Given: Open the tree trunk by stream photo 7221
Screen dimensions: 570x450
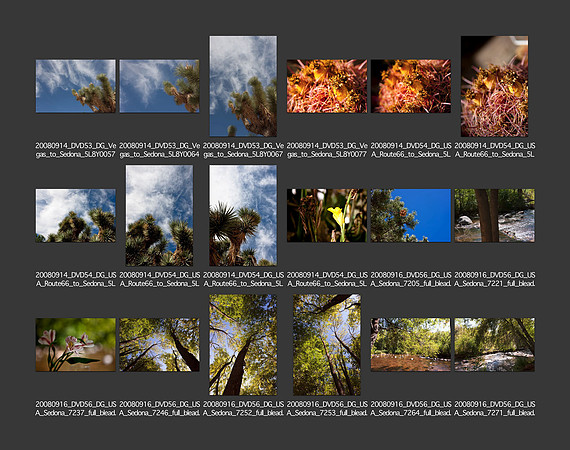Looking at the screenshot, I should [x=494, y=216].
